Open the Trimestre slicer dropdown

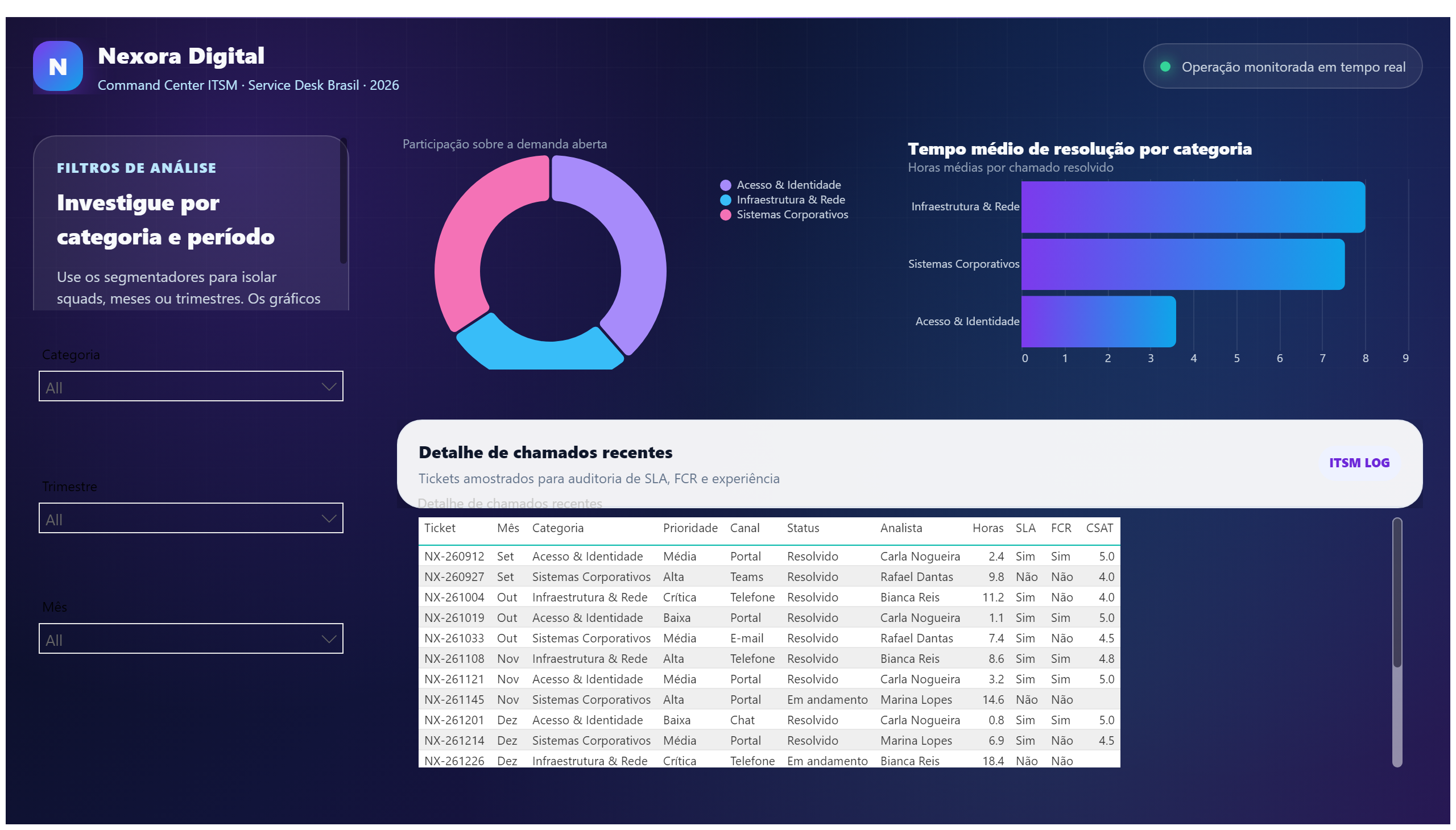[x=191, y=517]
